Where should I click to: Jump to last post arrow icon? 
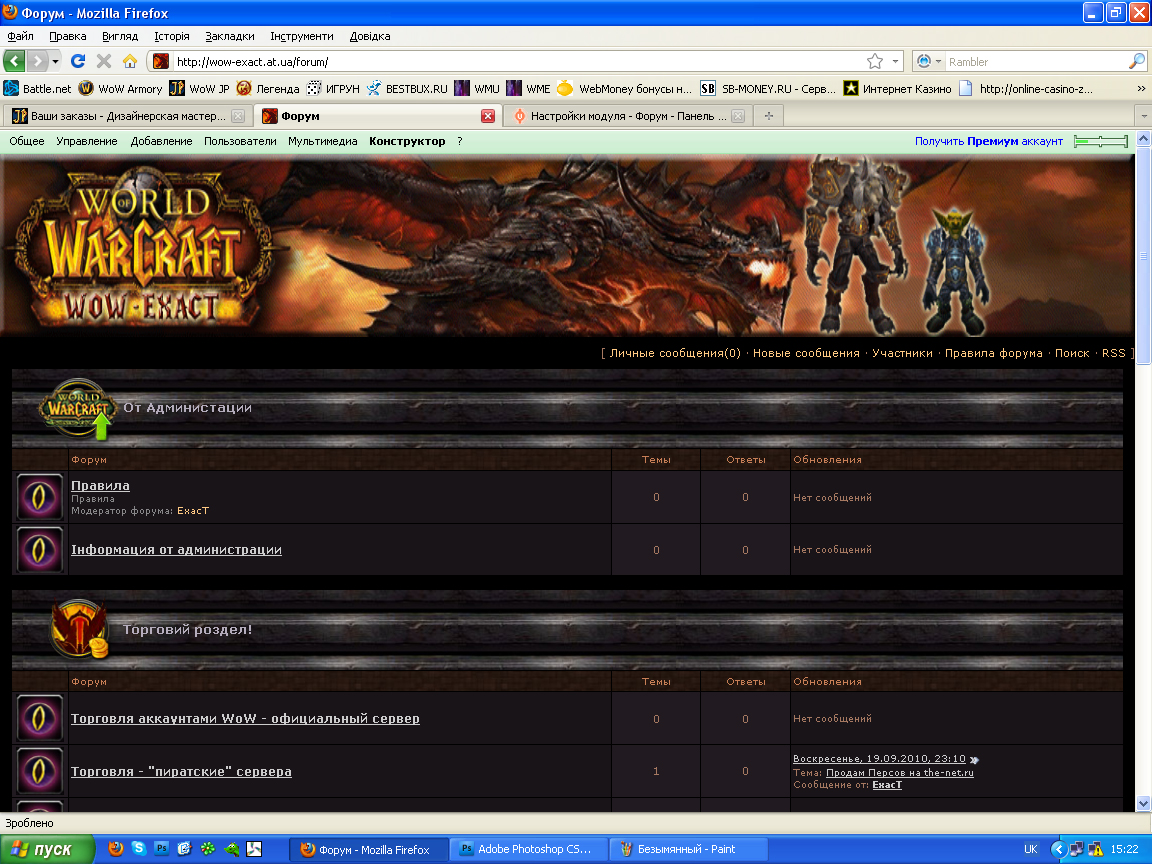974,760
